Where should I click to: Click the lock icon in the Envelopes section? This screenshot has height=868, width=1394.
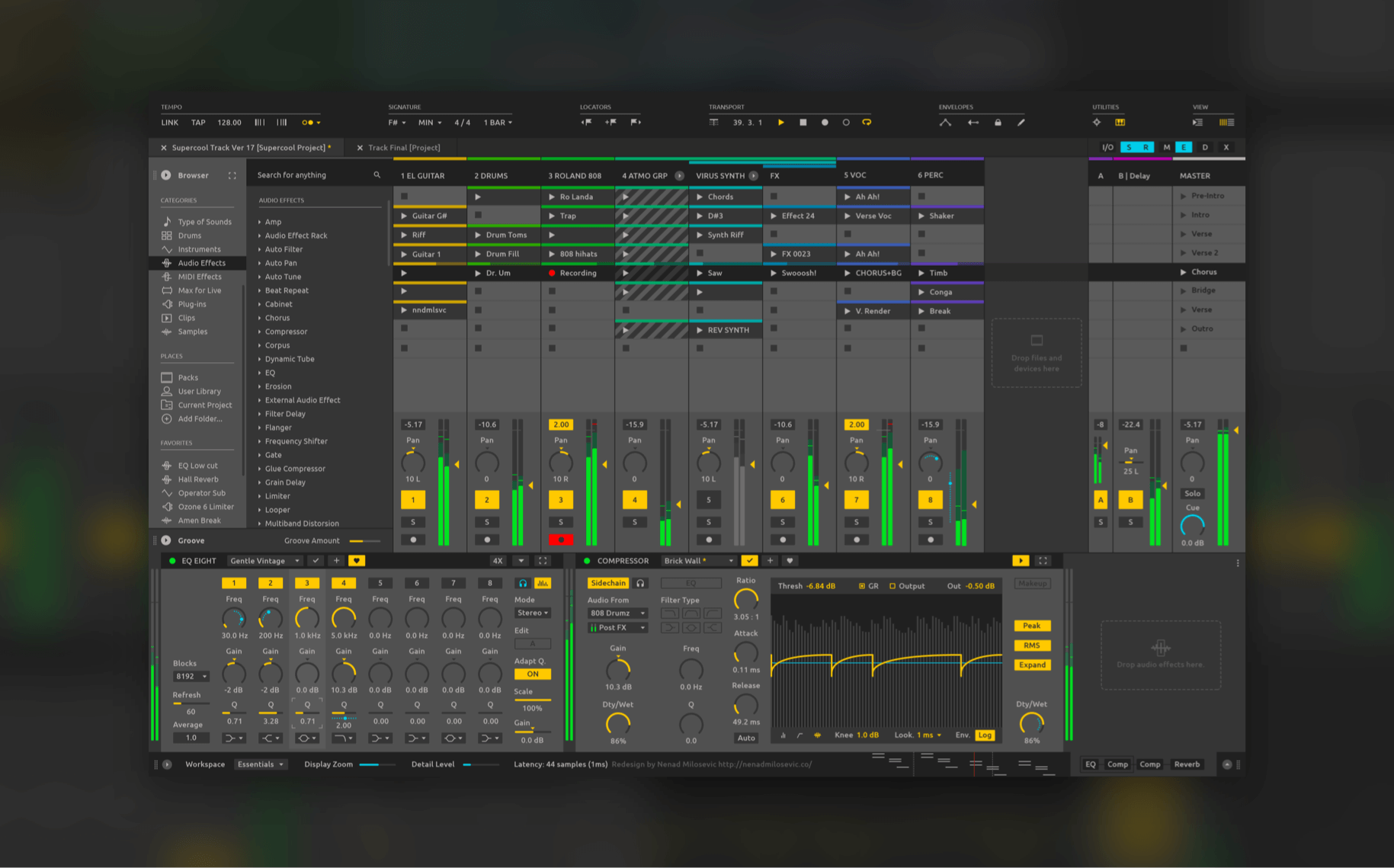(x=998, y=122)
